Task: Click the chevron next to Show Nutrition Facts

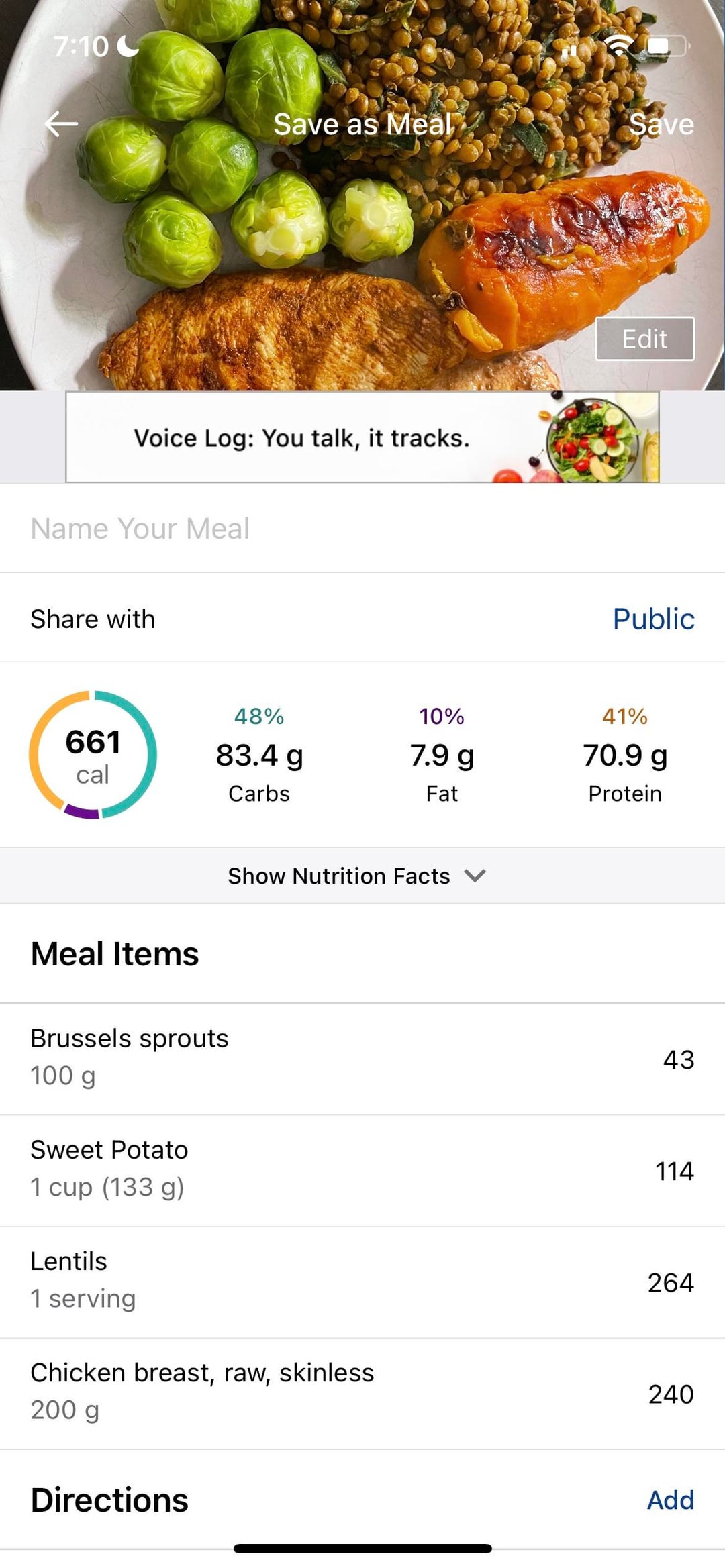Action: pos(475,876)
